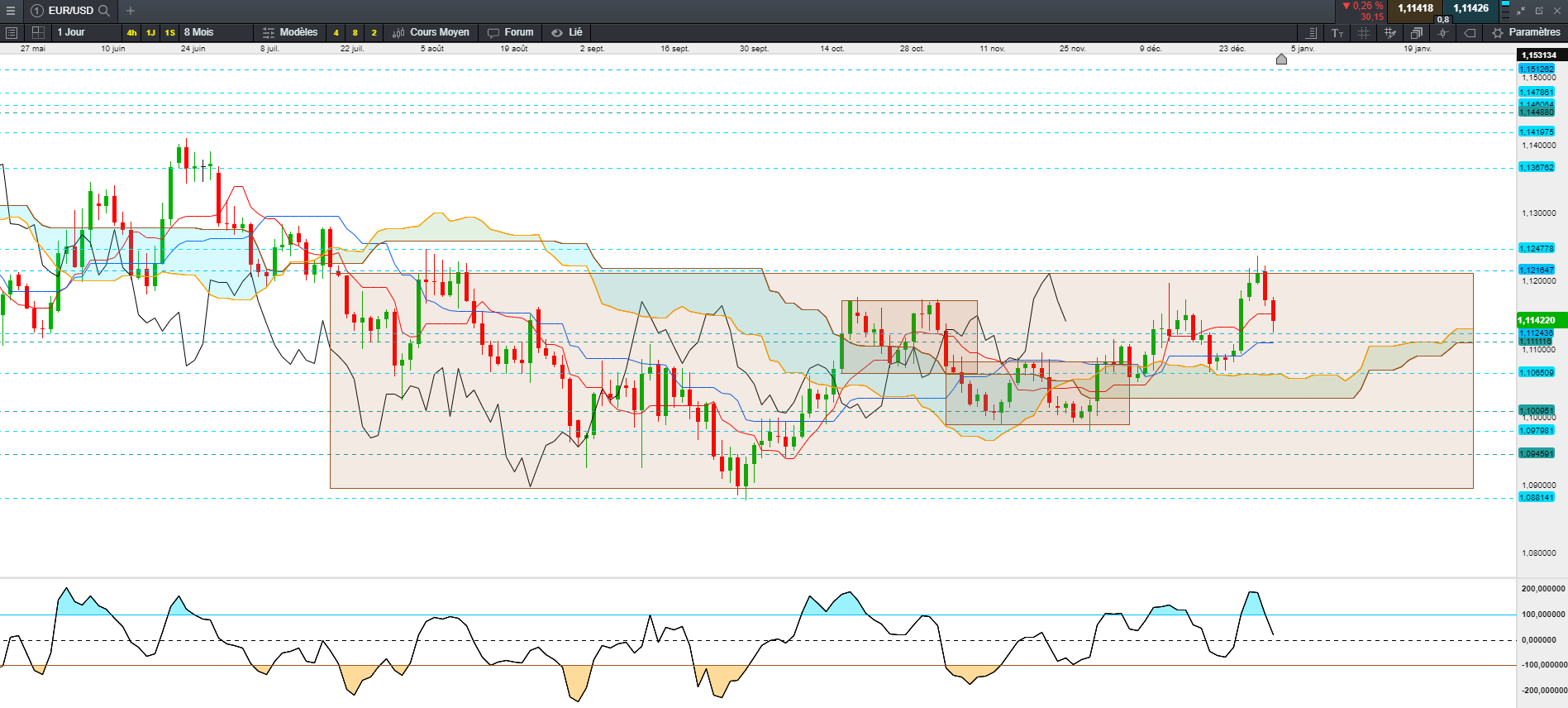Select the candlestick cursor tool

tap(1443, 33)
